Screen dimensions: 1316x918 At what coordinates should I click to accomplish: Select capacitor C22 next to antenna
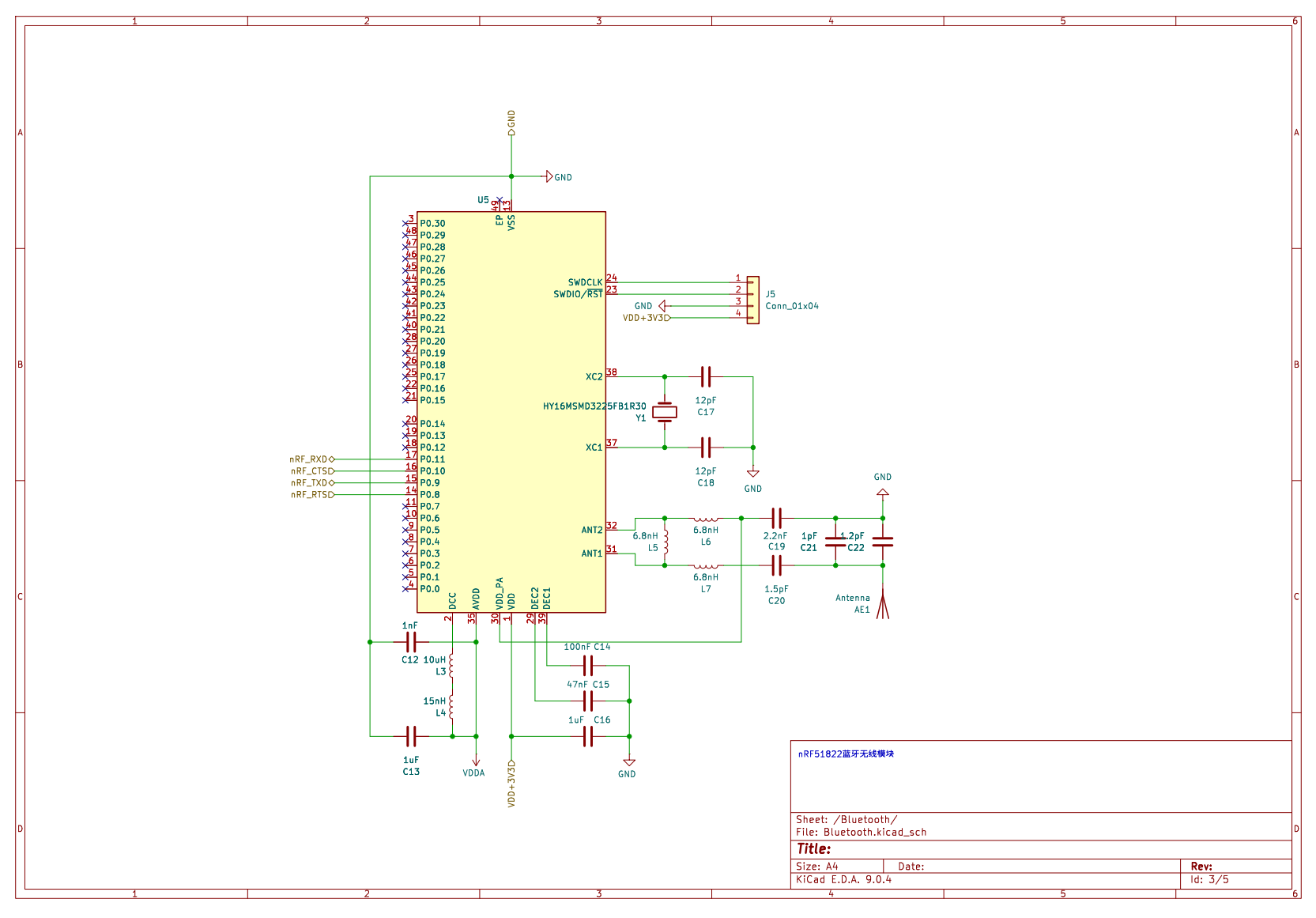[x=883, y=542]
